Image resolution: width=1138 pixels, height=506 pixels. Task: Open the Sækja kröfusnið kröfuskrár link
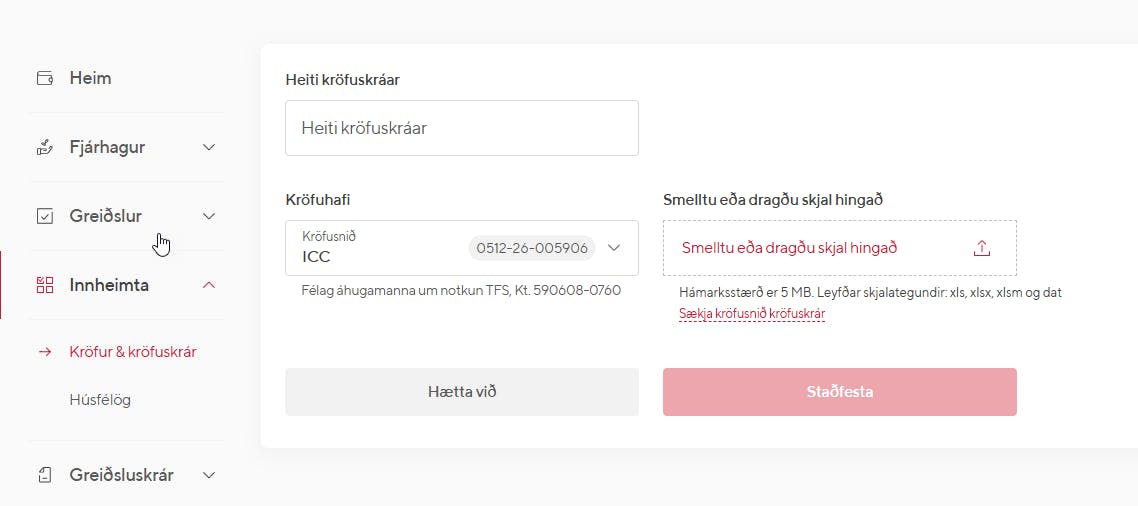752,314
